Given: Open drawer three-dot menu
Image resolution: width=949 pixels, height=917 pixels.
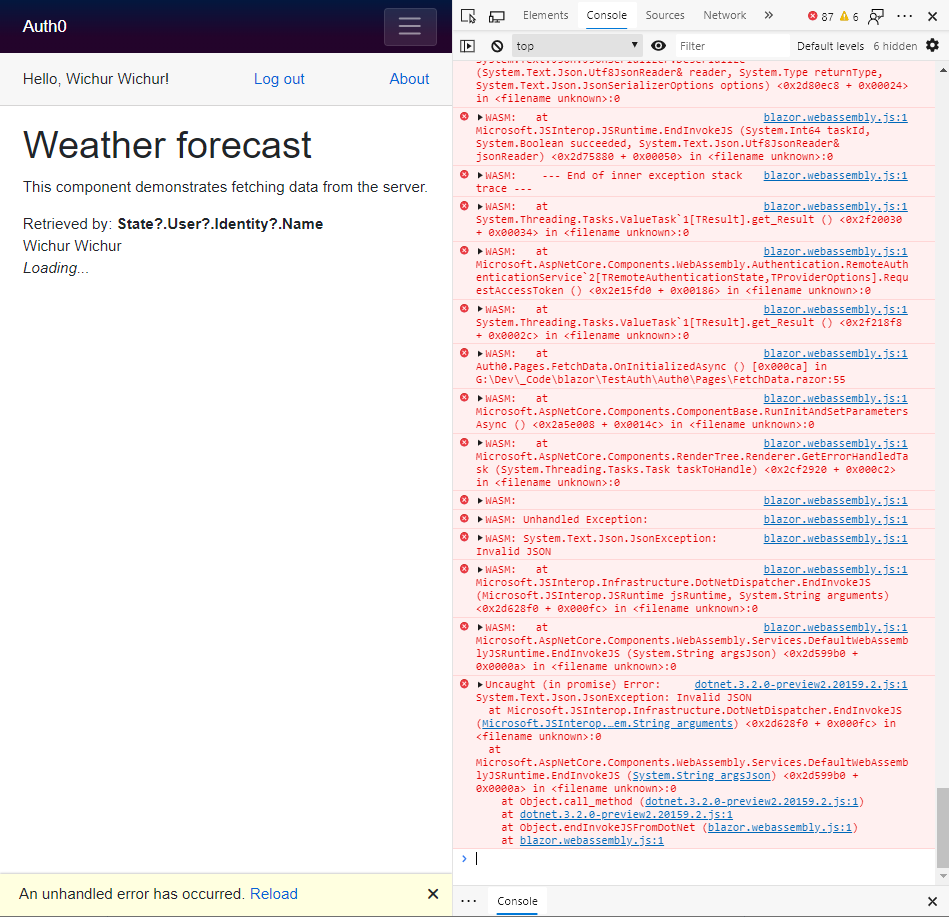Looking at the screenshot, I should coord(468,901).
